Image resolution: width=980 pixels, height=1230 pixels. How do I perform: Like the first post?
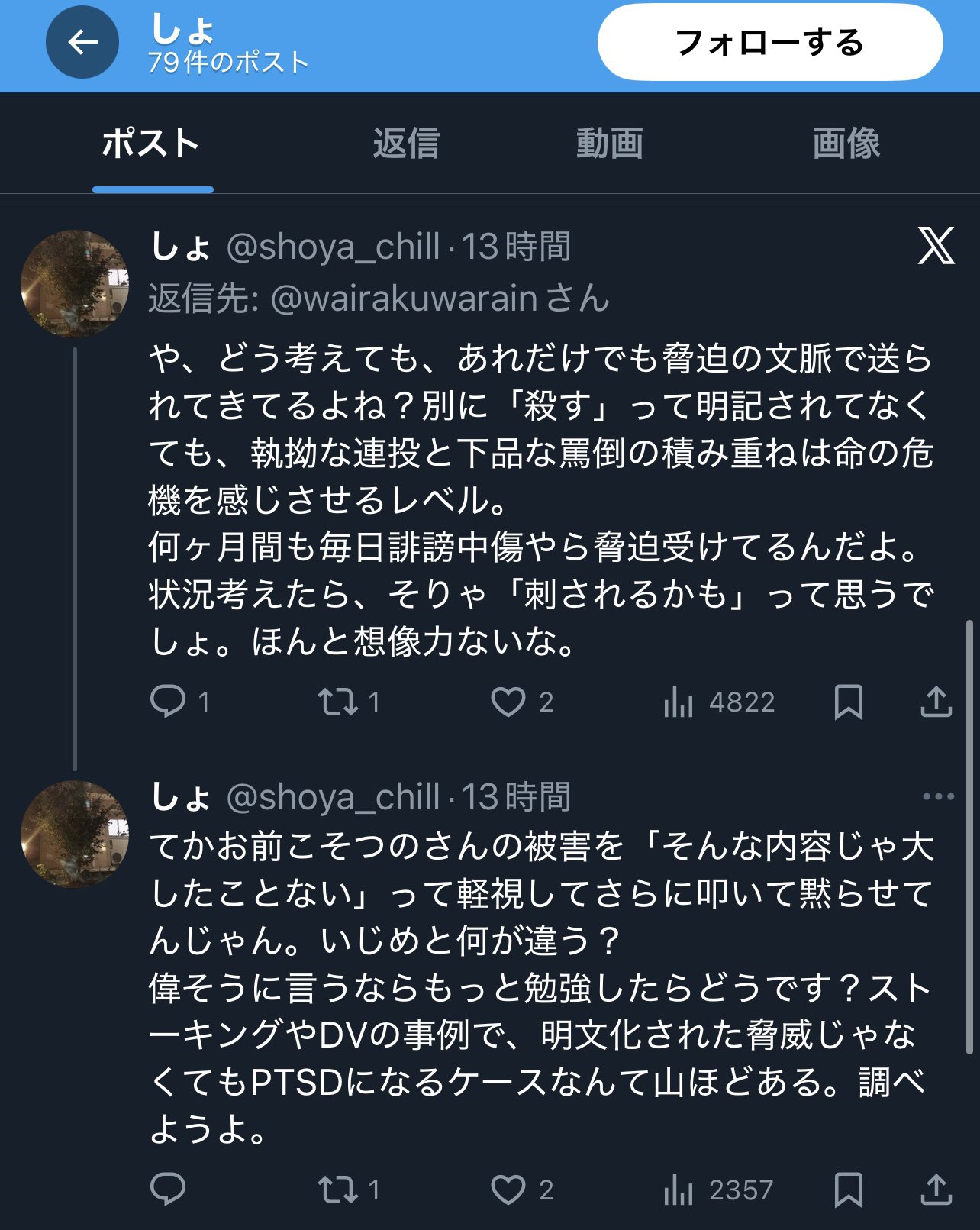coord(508,701)
